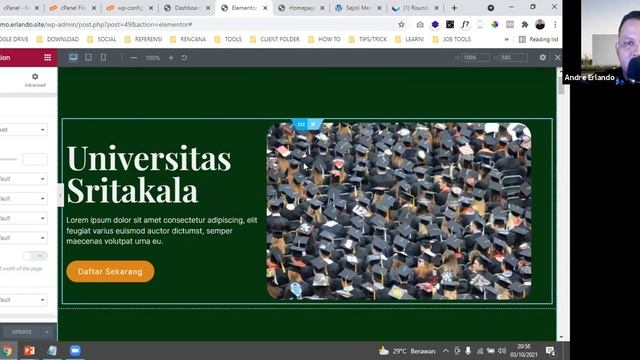Open the second panel dropdown below slider
Image resolution: width=640 pixels, height=360 pixels.
(23, 179)
